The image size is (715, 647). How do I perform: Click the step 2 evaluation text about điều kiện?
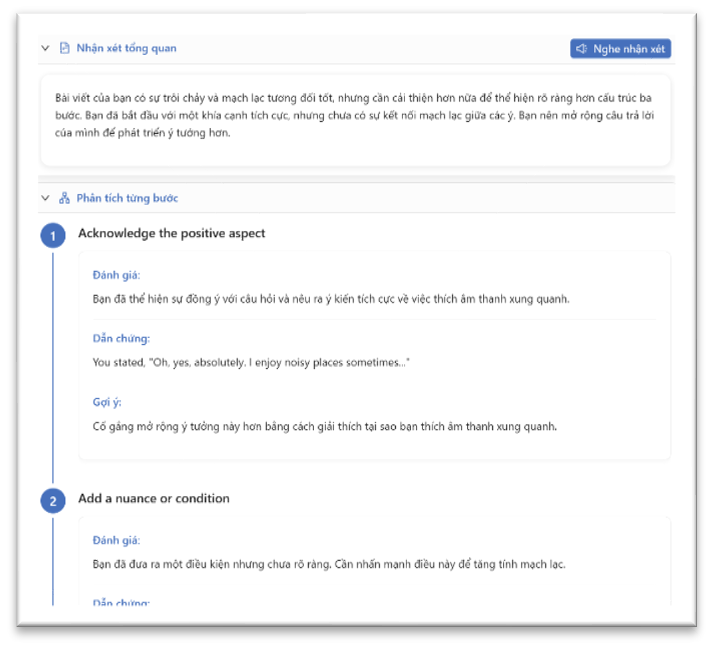(328, 564)
